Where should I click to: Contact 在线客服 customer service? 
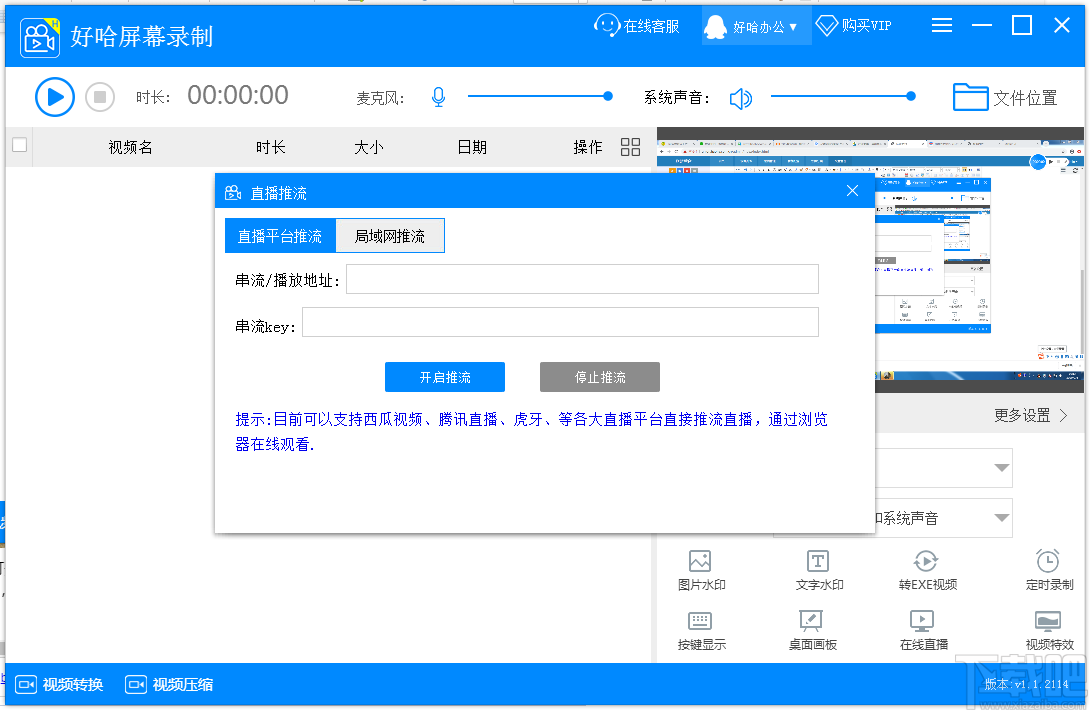coord(637,25)
